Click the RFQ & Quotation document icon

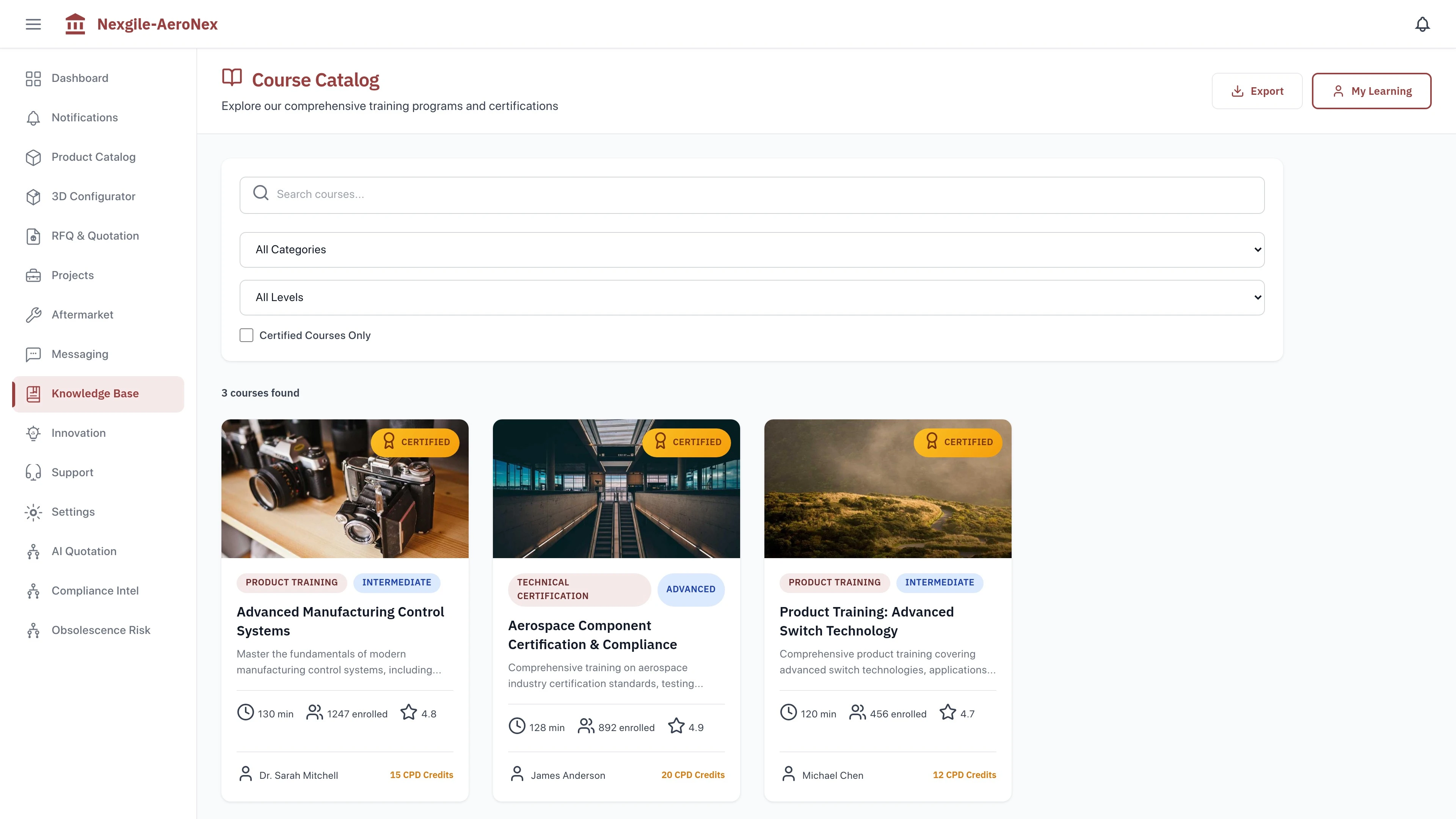[x=33, y=236]
